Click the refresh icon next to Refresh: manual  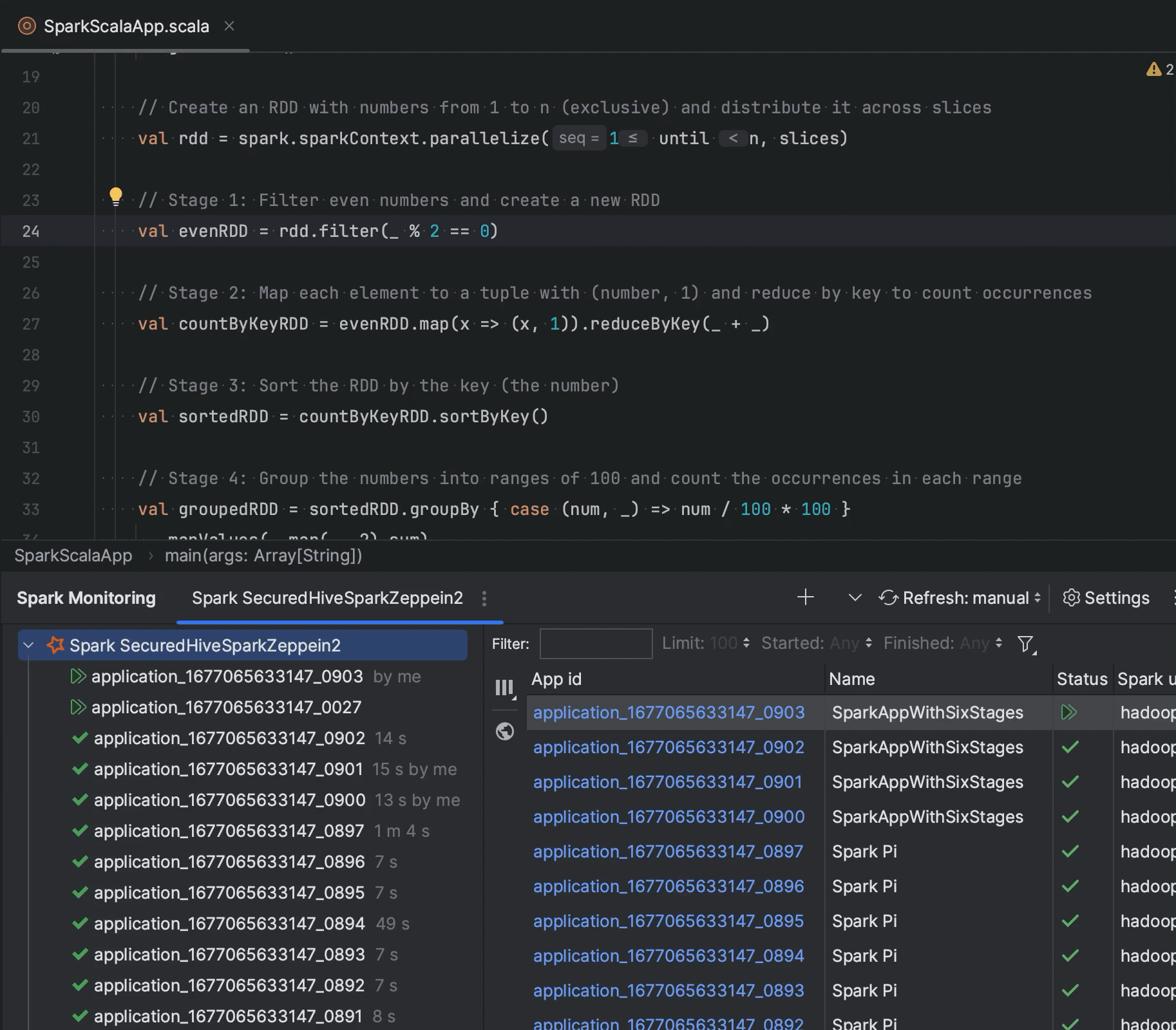coord(889,598)
